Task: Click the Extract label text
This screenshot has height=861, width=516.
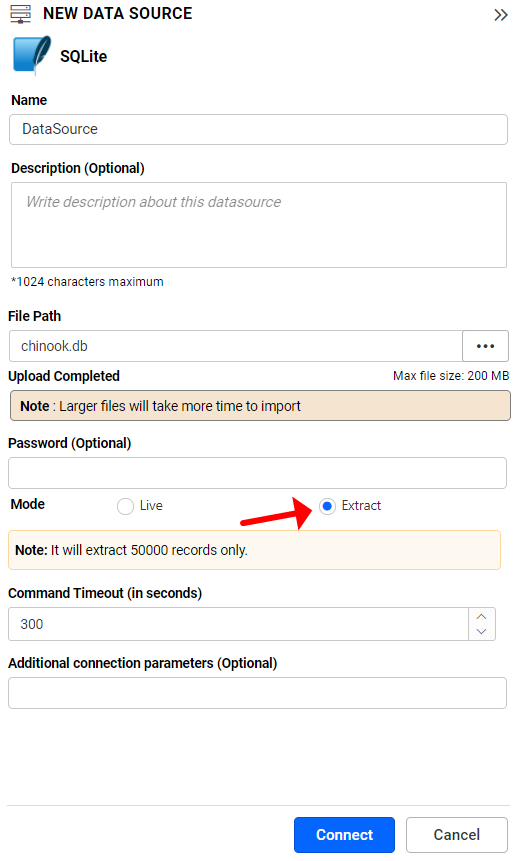Action: [361, 506]
